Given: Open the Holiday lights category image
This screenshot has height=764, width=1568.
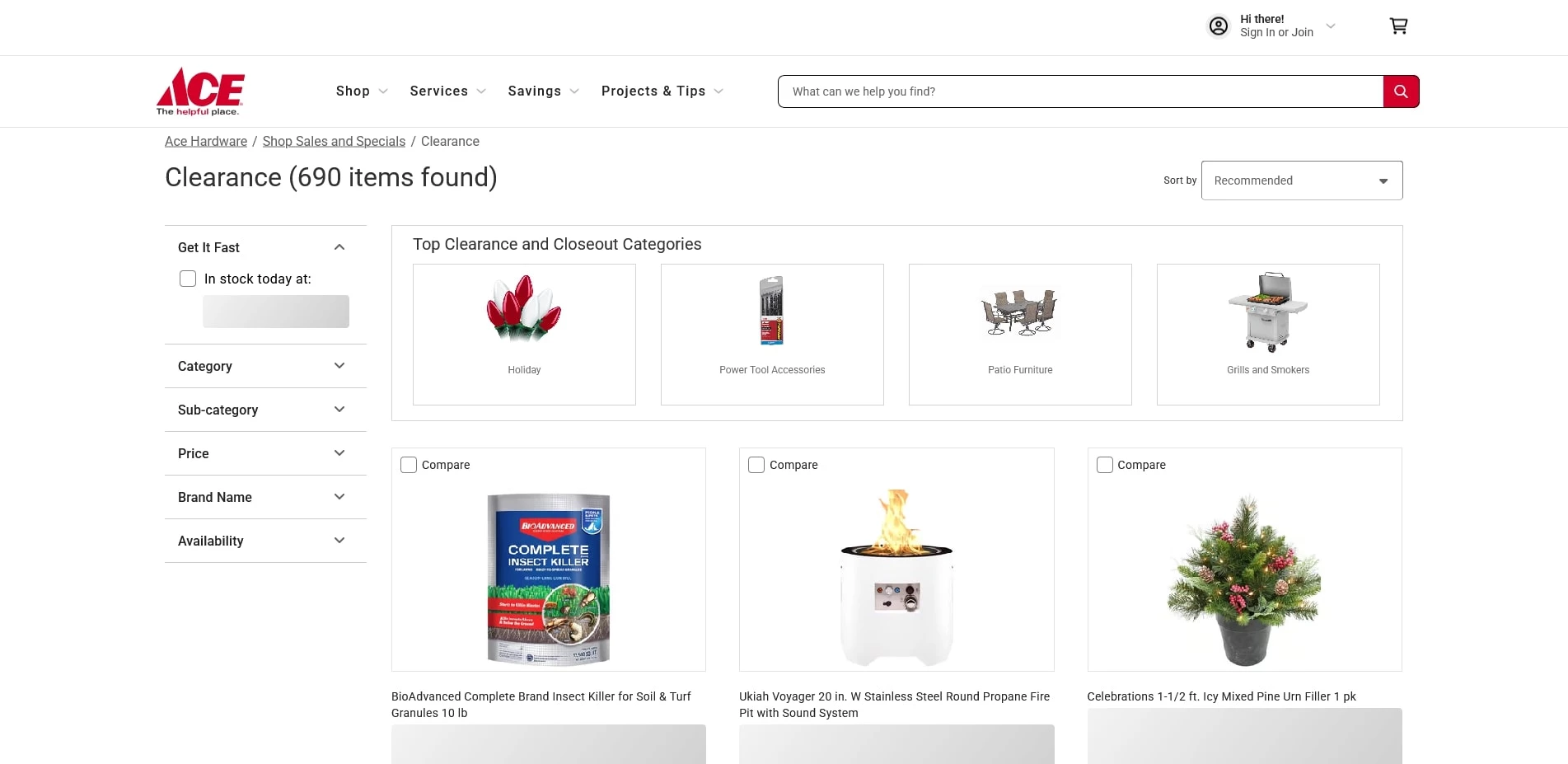Looking at the screenshot, I should pos(524,309).
